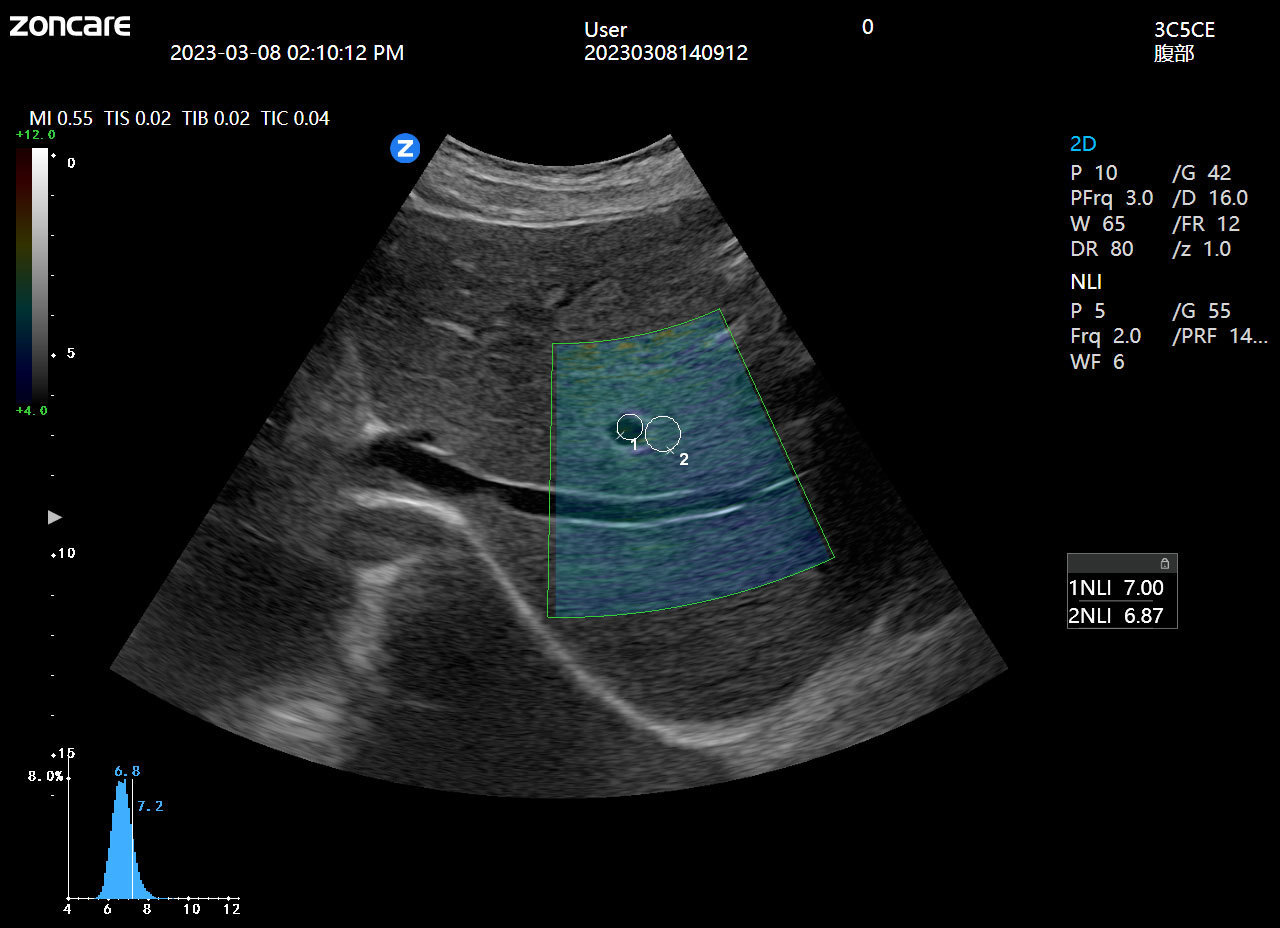Click the depth parameter D 16.0

[x=1209, y=198]
